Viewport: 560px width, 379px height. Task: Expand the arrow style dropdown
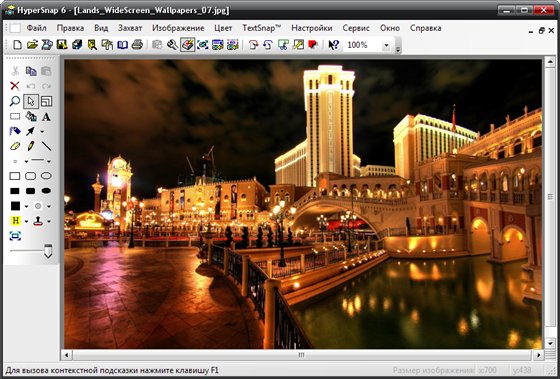pyautogui.click(x=42, y=132)
